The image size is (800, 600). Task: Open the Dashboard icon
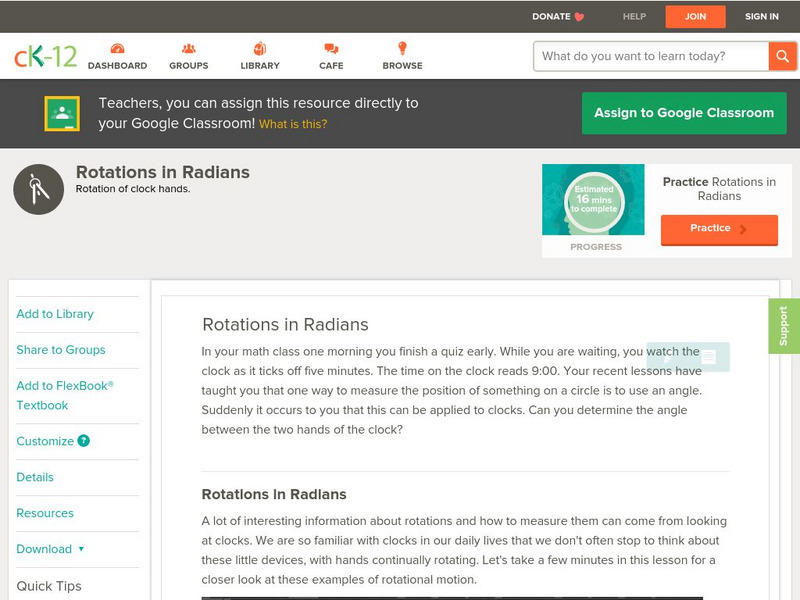117,49
